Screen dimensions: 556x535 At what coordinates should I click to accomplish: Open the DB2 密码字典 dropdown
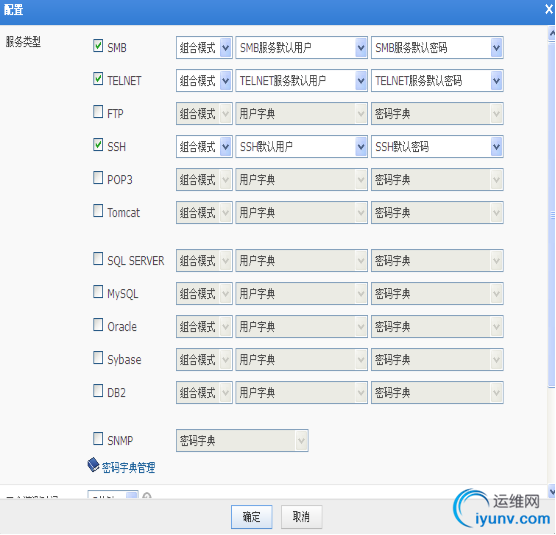coord(437,392)
